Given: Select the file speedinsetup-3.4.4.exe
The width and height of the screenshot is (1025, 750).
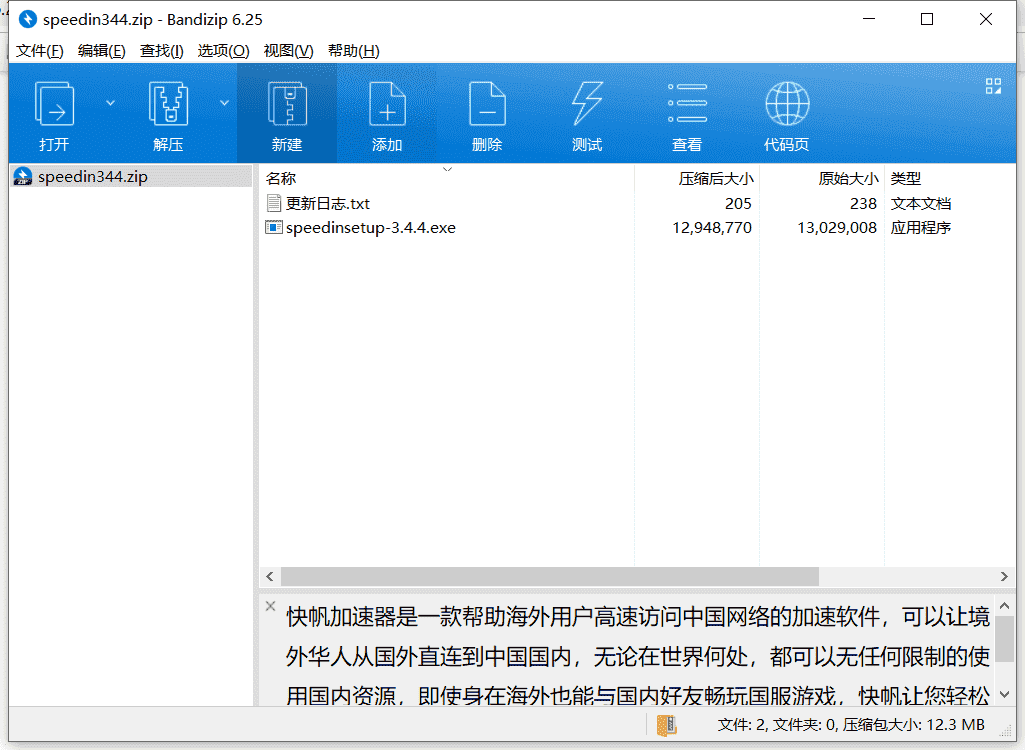Looking at the screenshot, I should (x=371, y=228).
